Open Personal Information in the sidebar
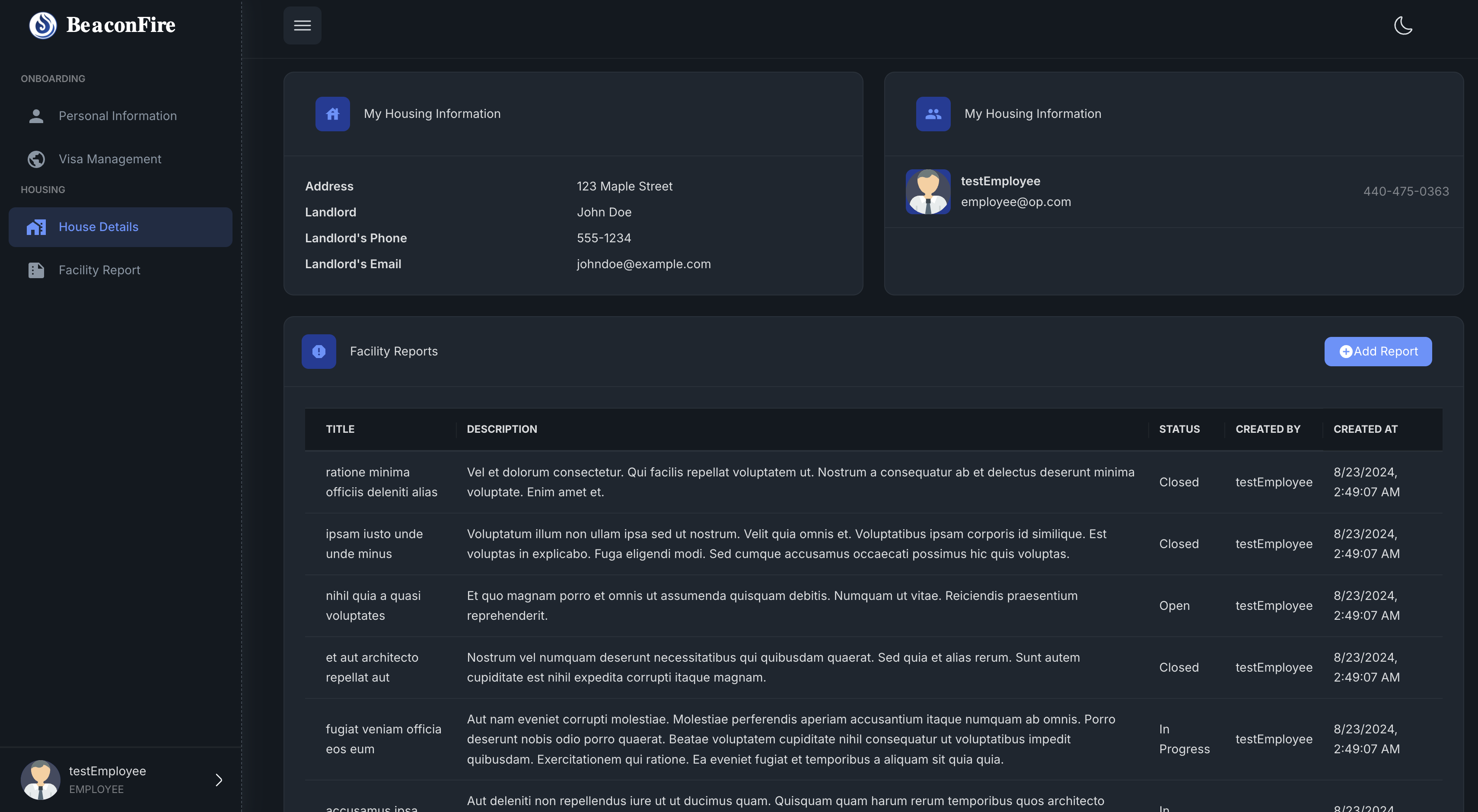The width and height of the screenshot is (1478, 812). [118, 116]
